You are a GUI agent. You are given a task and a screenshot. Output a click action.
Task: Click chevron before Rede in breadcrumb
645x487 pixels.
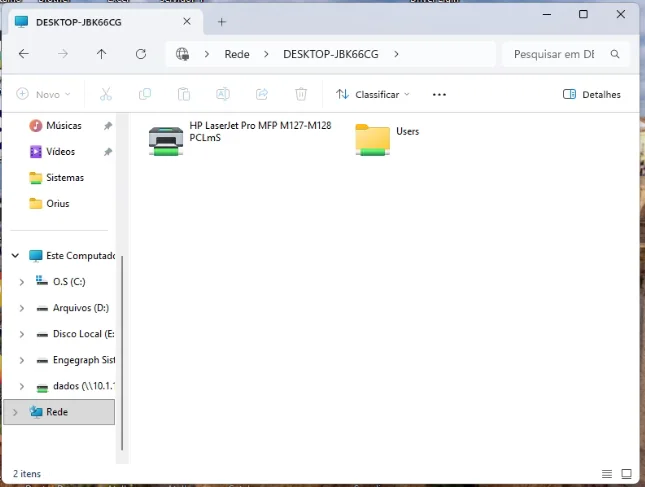(206, 54)
